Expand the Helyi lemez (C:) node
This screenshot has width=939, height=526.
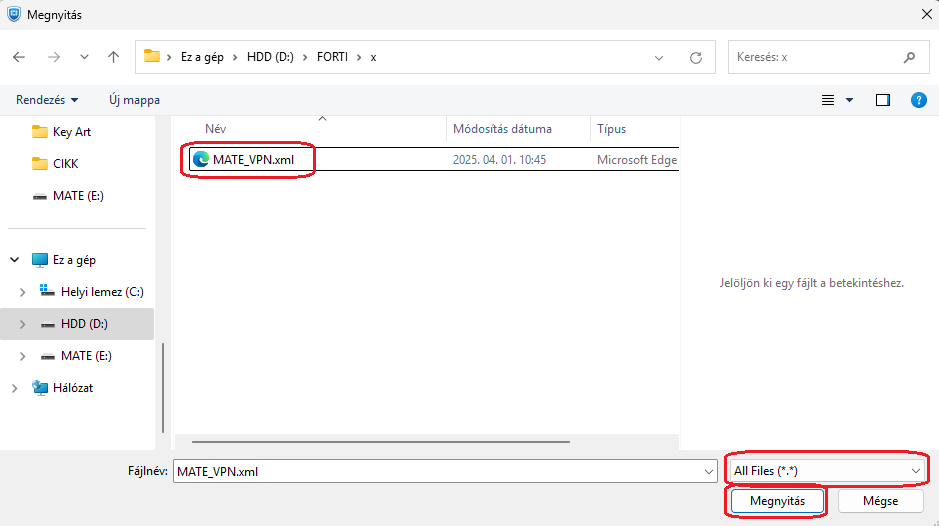23,292
